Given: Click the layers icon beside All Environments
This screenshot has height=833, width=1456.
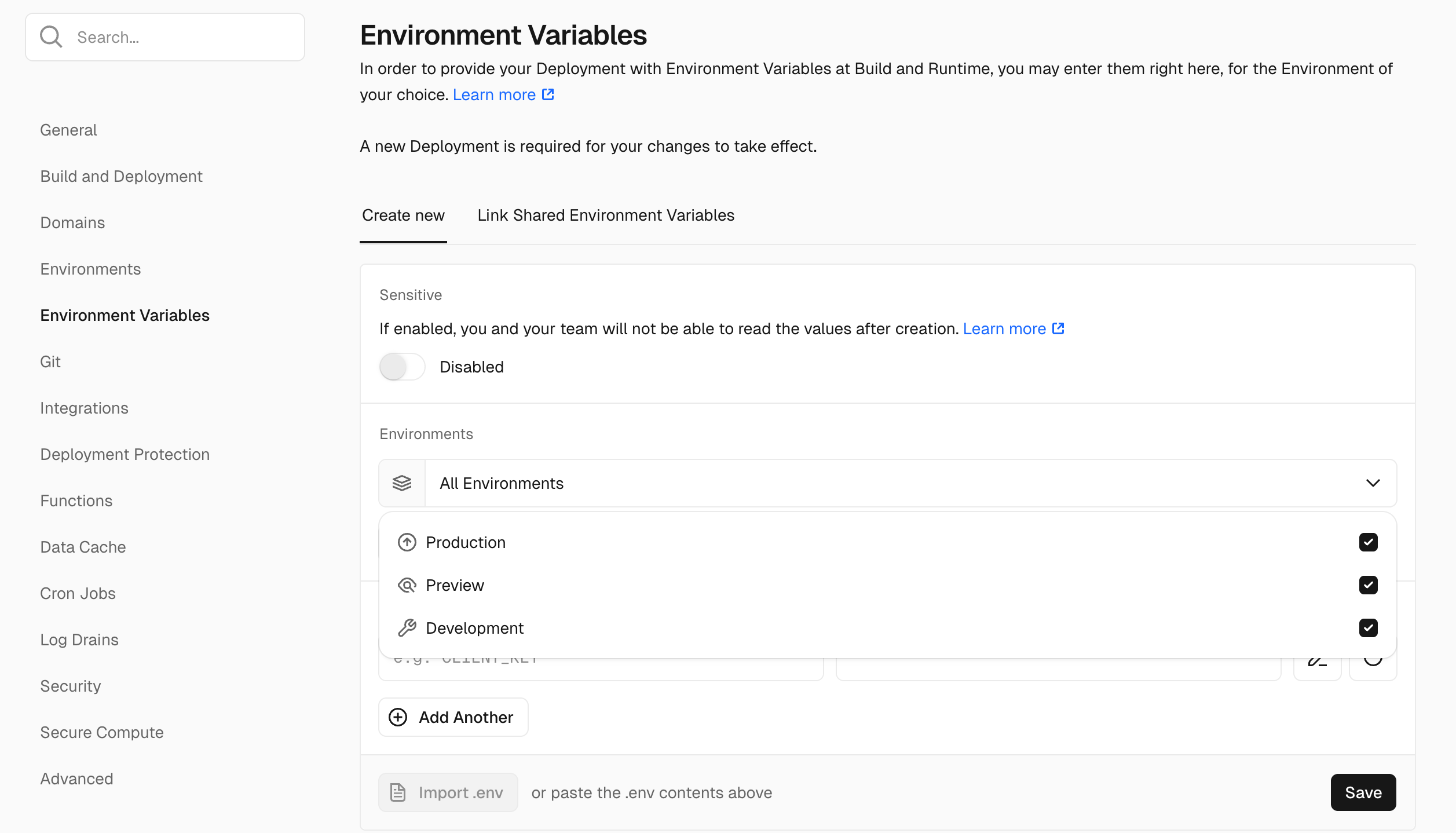Looking at the screenshot, I should (x=402, y=483).
